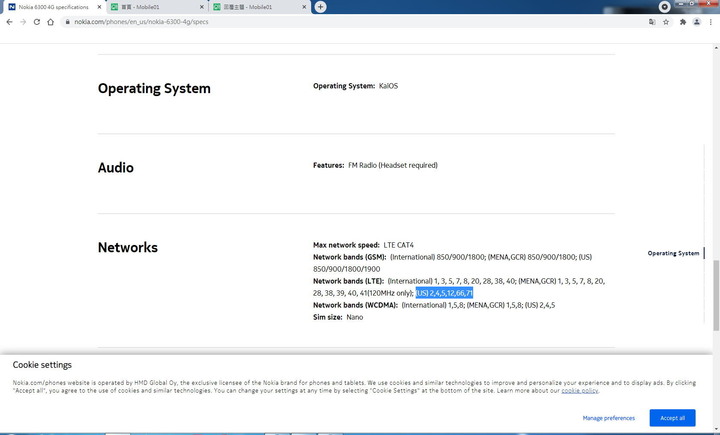Viewport: 720px width, 435px height.
Task: Open the user profile avatar icon
Action: [697, 22]
